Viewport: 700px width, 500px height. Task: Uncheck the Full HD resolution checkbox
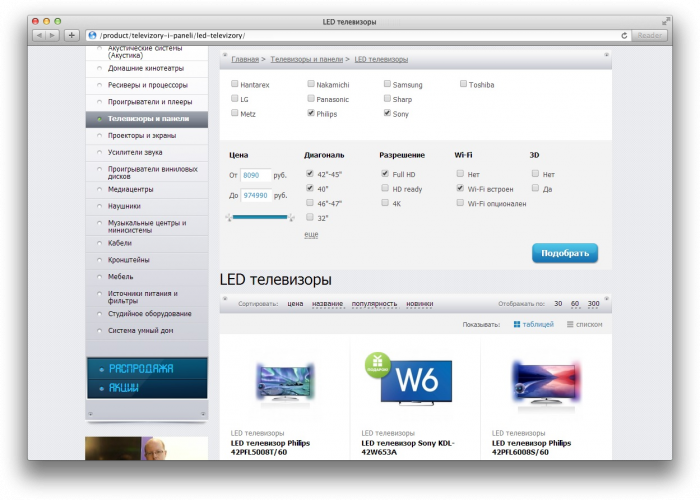click(385, 173)
